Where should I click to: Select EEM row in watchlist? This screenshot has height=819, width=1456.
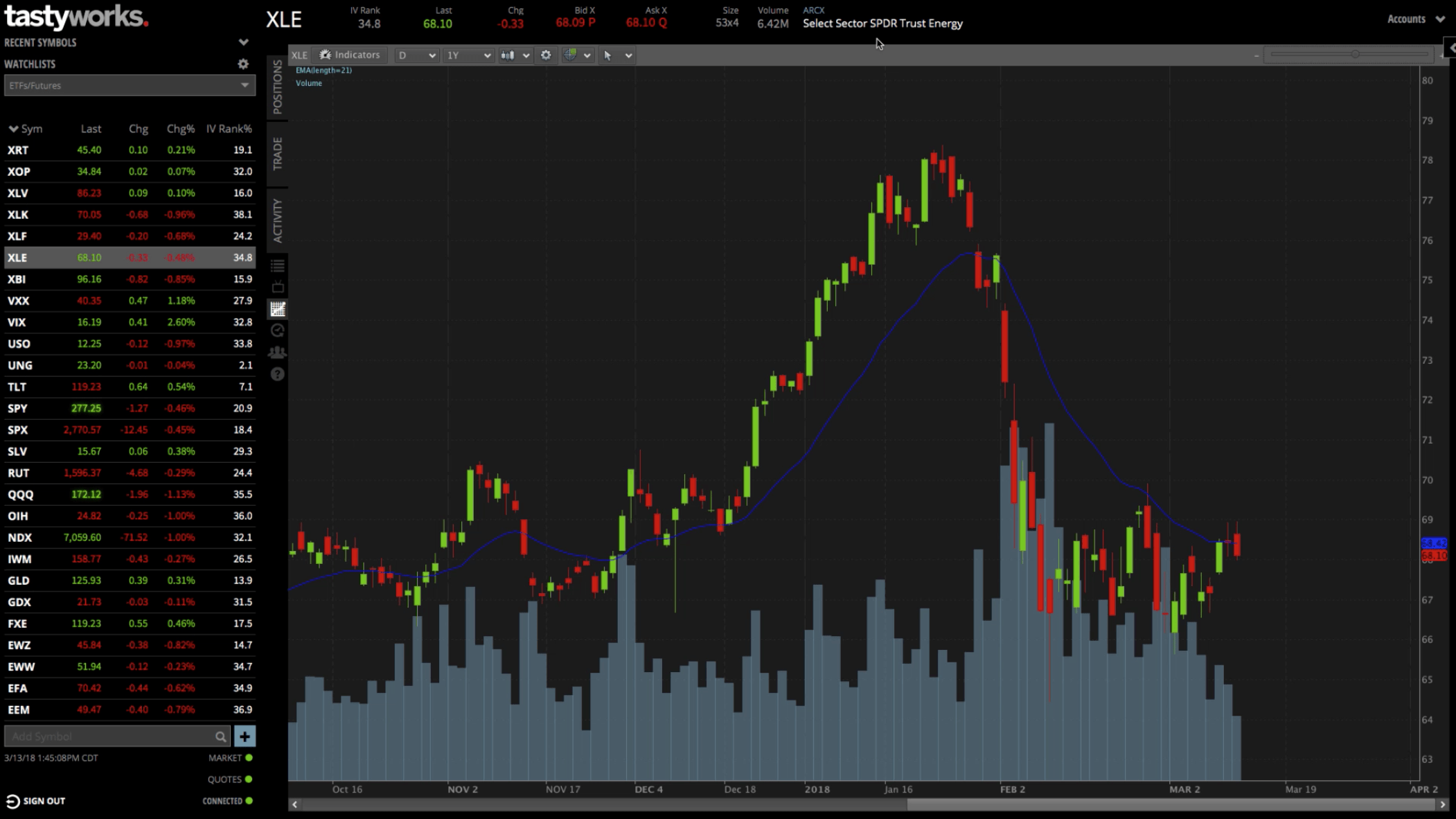click(130, 710)
